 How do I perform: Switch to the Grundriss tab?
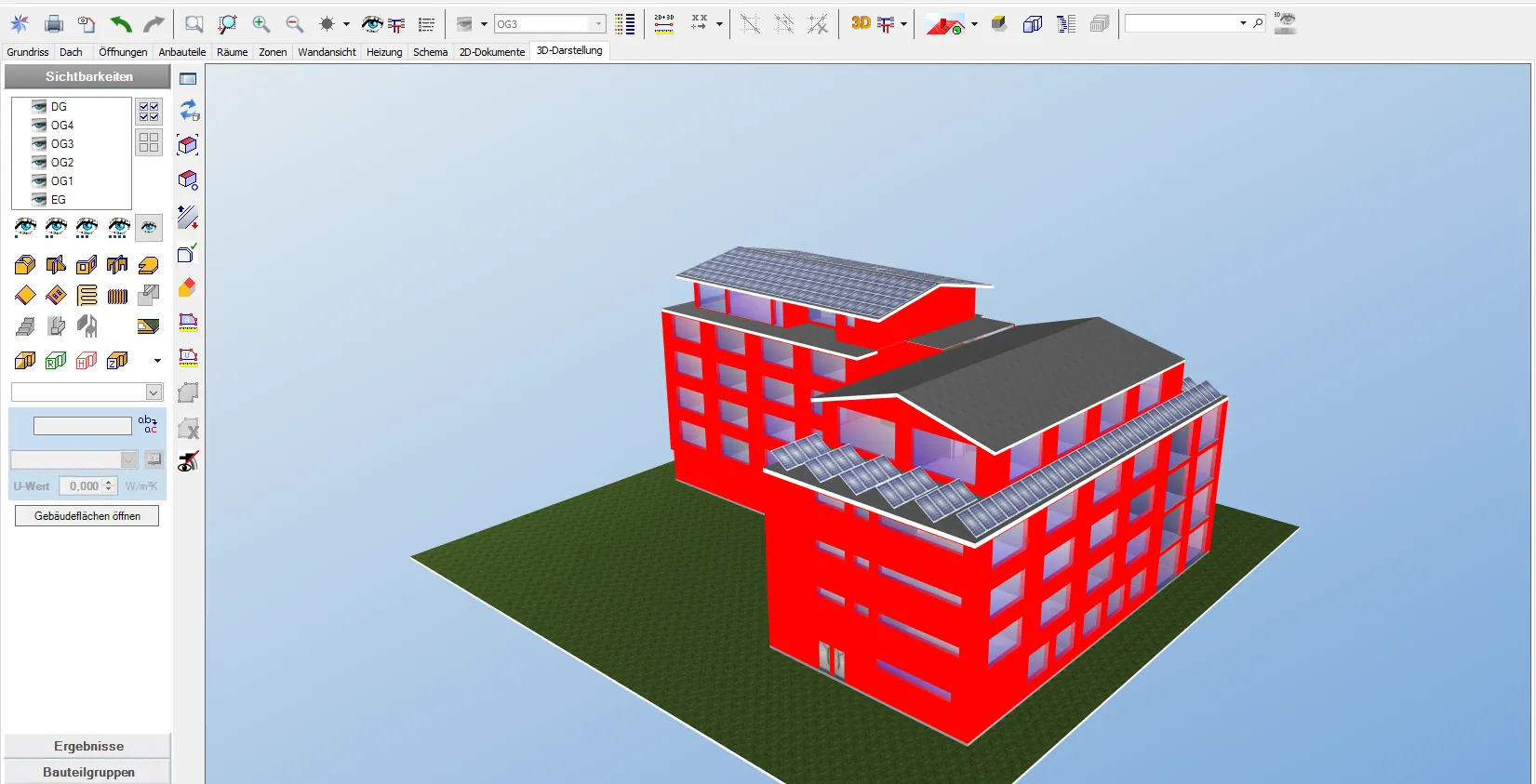tap(28, 52)
